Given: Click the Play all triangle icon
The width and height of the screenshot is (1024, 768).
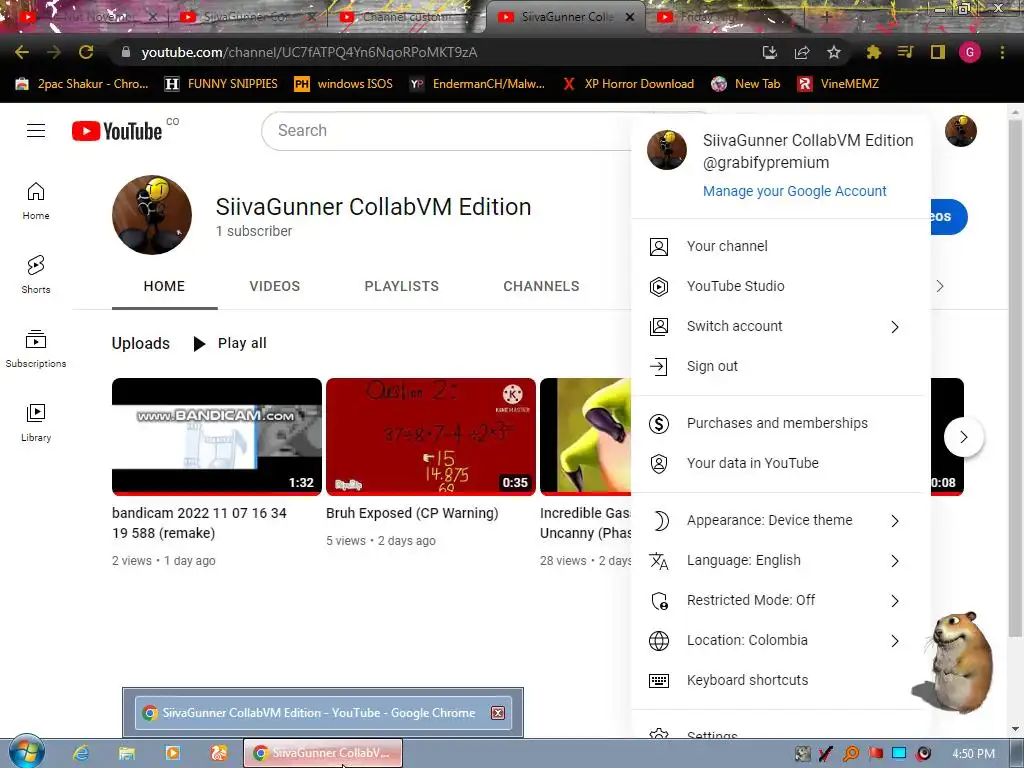Looking at the screenshot, I should 199,344.
